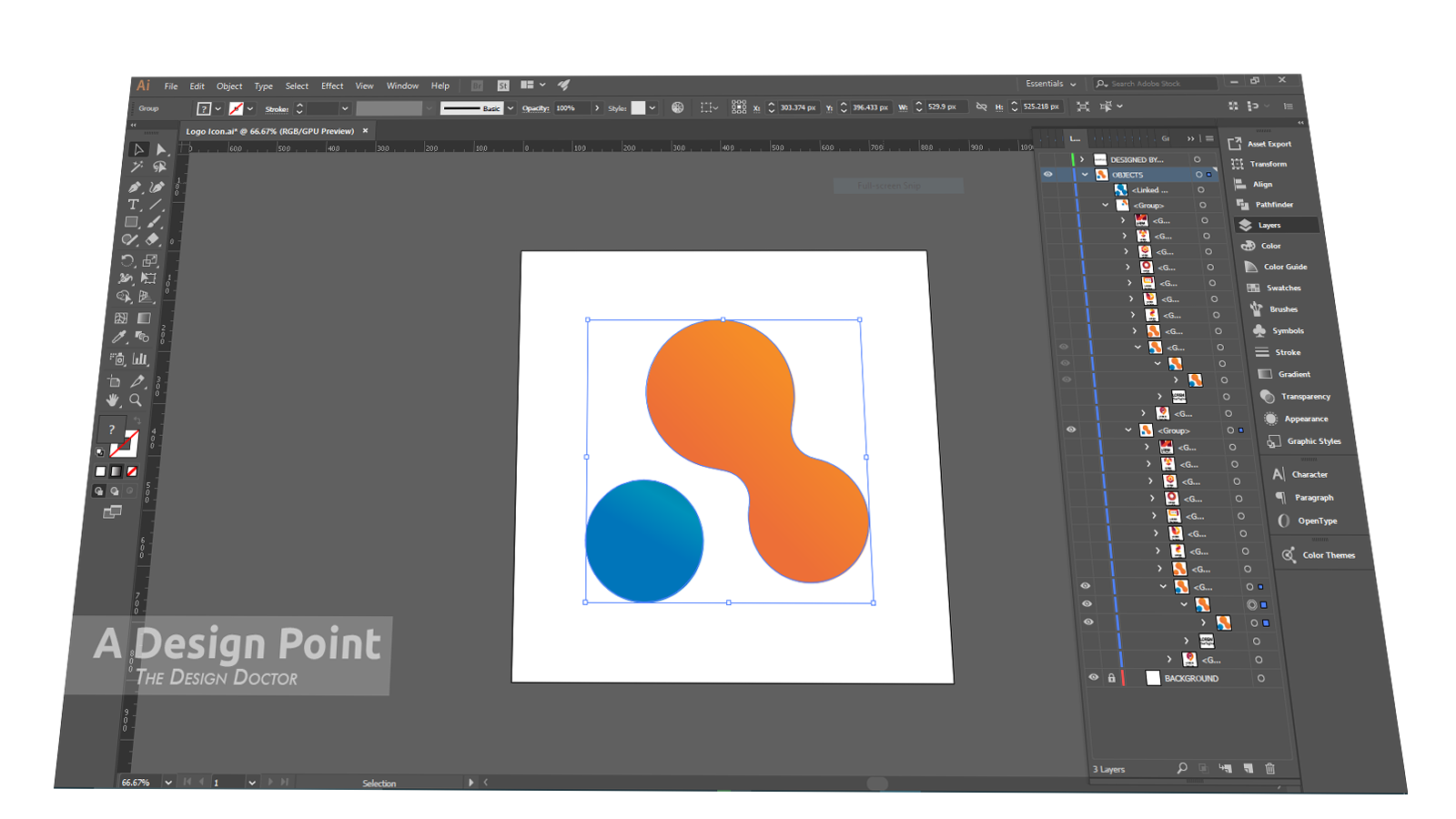Choose the Column Graph tool
This screenshot has height=819, width=1456.
pos(140,359)
